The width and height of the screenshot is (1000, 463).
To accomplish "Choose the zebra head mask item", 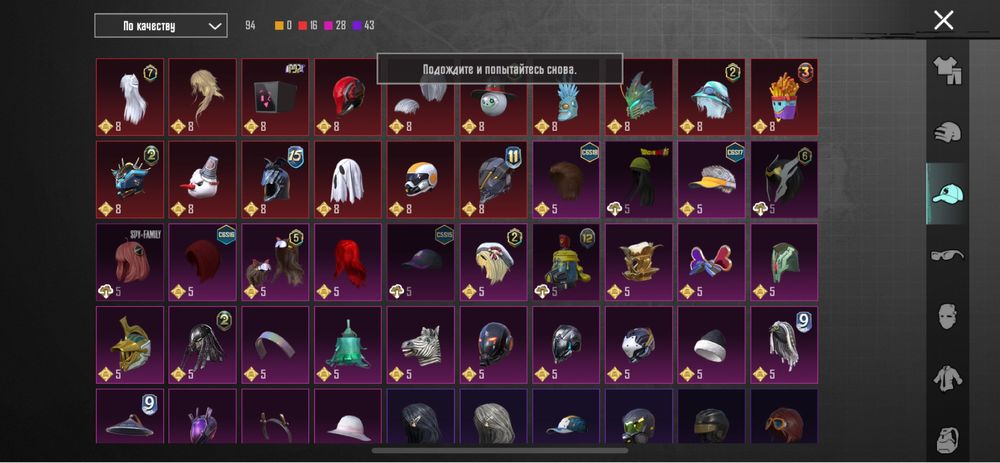I will click(x=420, y=345).
